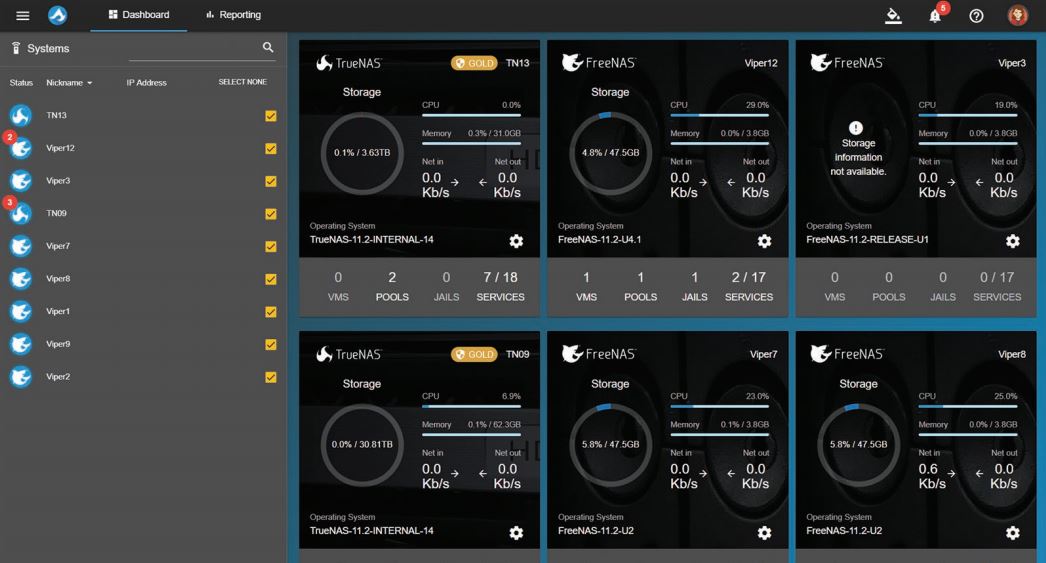The width and height of the screenshot is (1046, 563).
Task: Click the Viper7 card title
Action: tap(763, 354)
